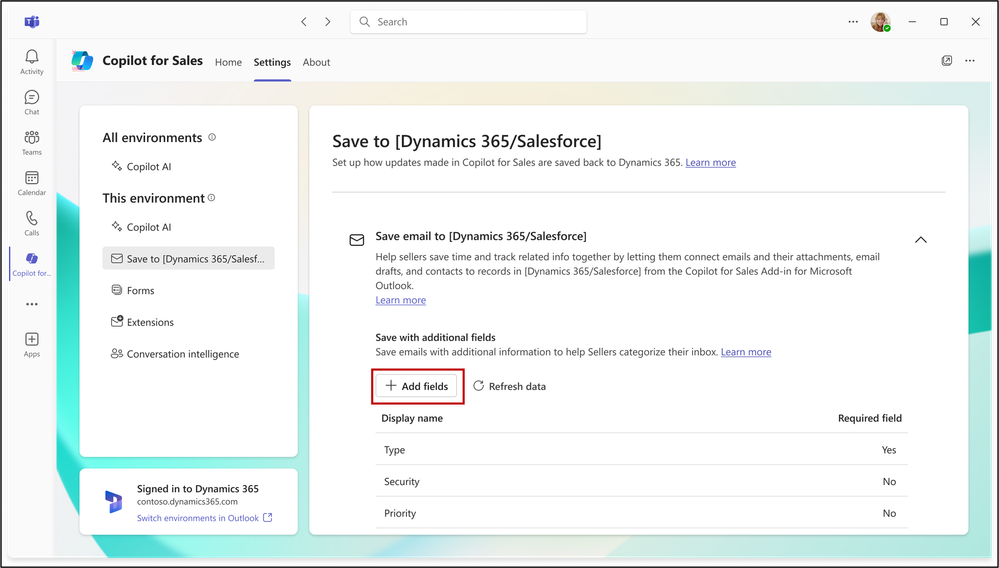Click the No value in Priority row
This screenshot has height=568, width=999.
click(889, 513)
